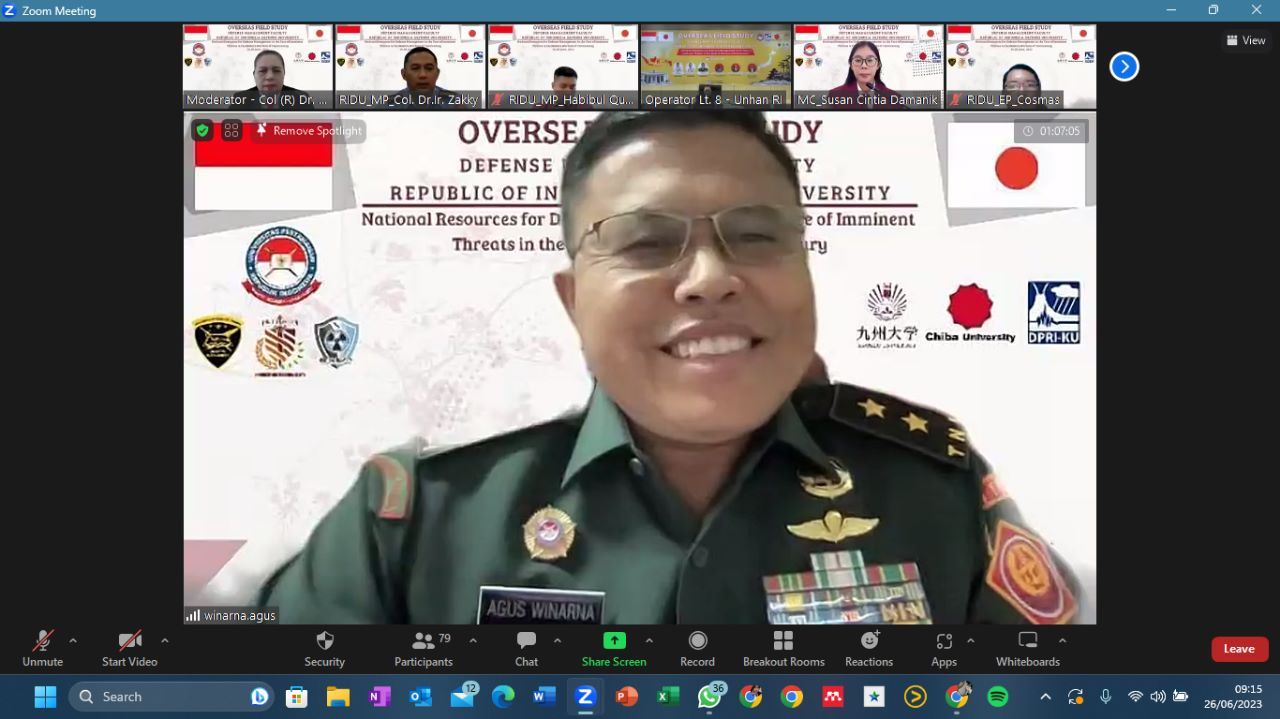Select RIDU_MP_Habibul Qu thumbnail
The height and width of the screenshot is (719, 1280).
[x=562, y=66]
